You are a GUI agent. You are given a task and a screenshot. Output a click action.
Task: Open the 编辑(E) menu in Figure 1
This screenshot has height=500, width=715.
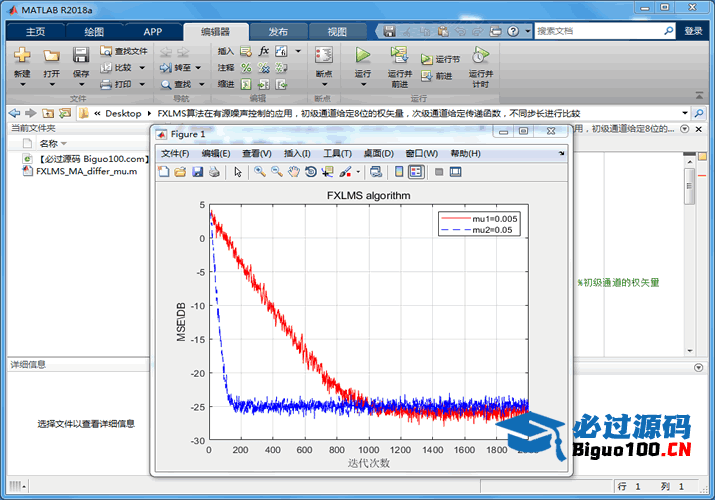(216, 154)
